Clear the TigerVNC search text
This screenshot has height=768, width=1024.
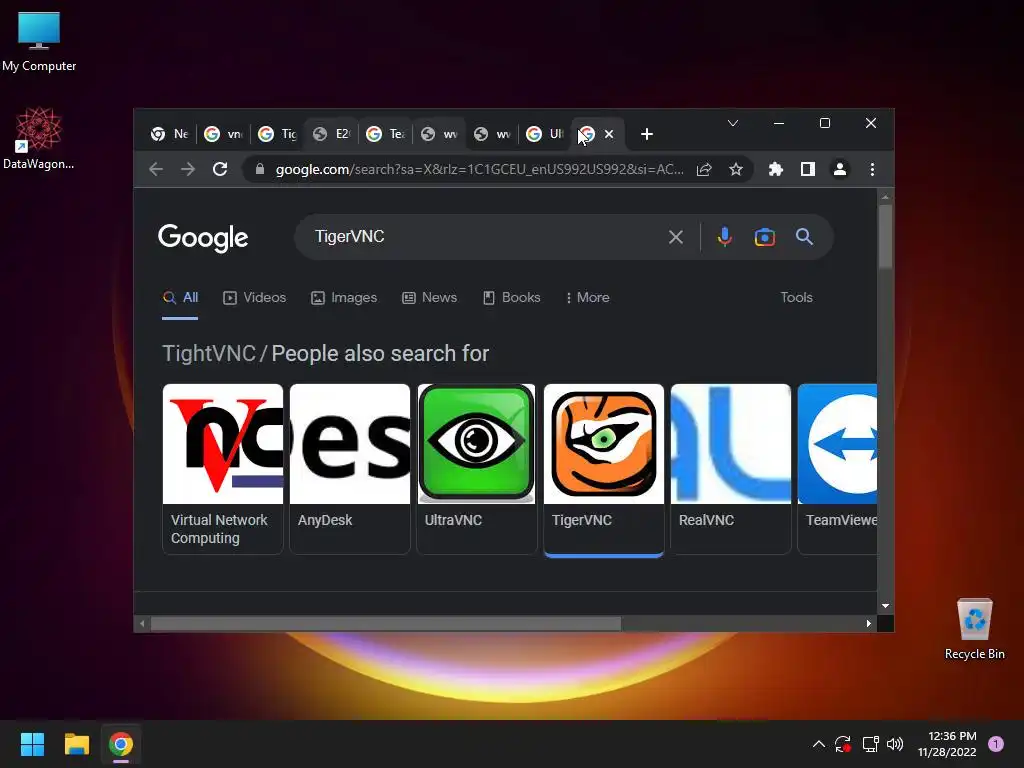(x=676, y=236)
